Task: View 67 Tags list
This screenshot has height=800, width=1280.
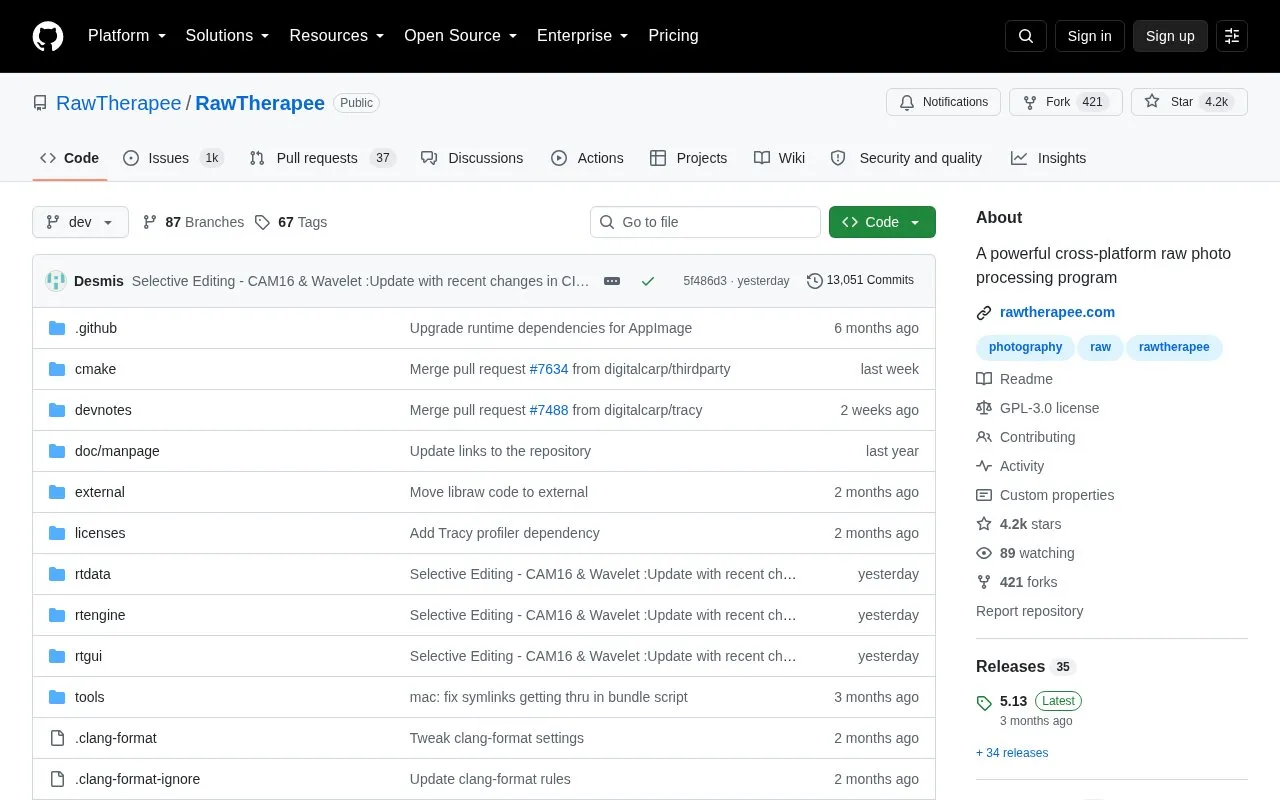Action: [x=290, y=222]
